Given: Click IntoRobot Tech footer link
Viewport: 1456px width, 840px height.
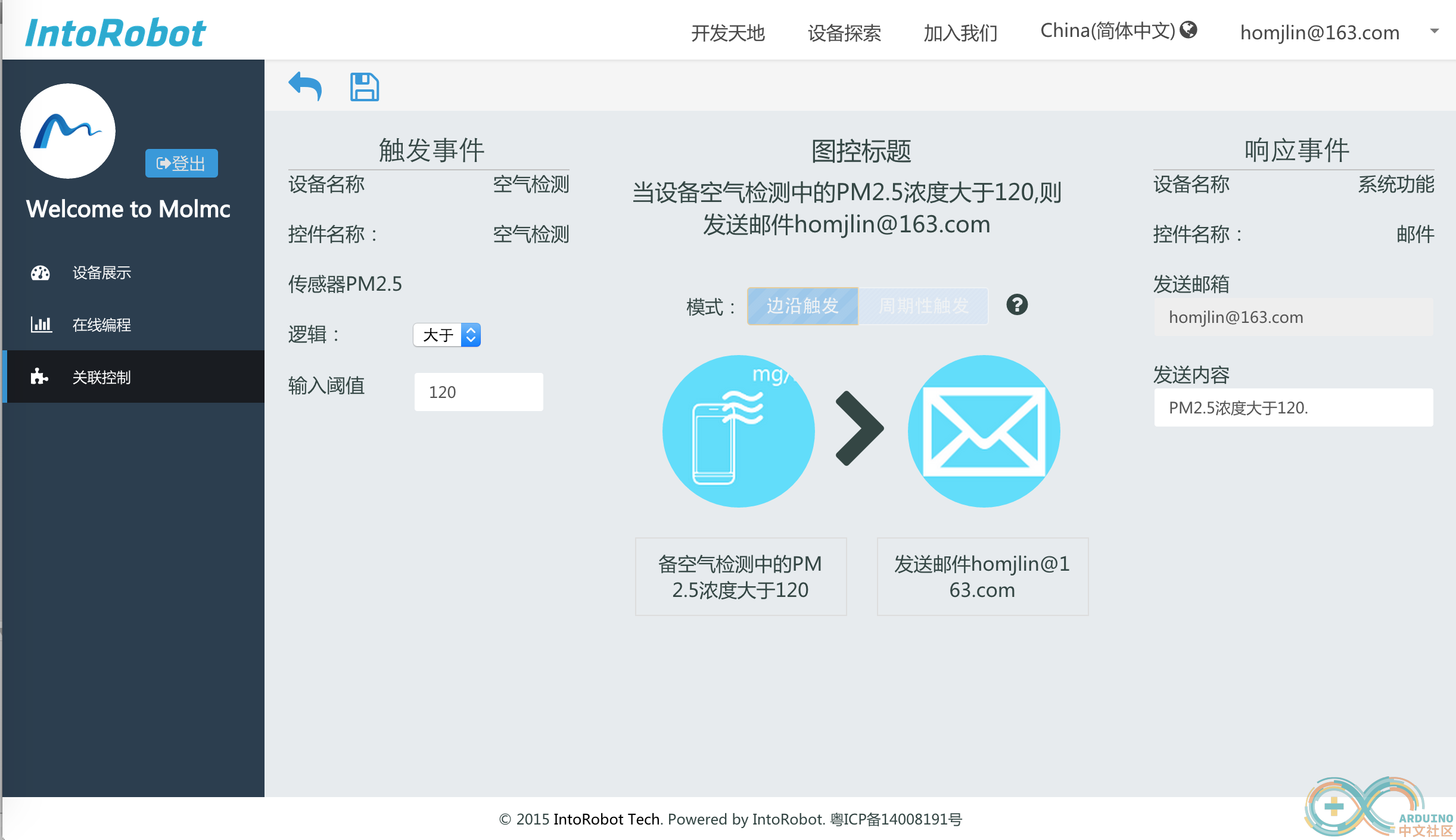Looking at the screenshot, I should [x=606, y=819].
